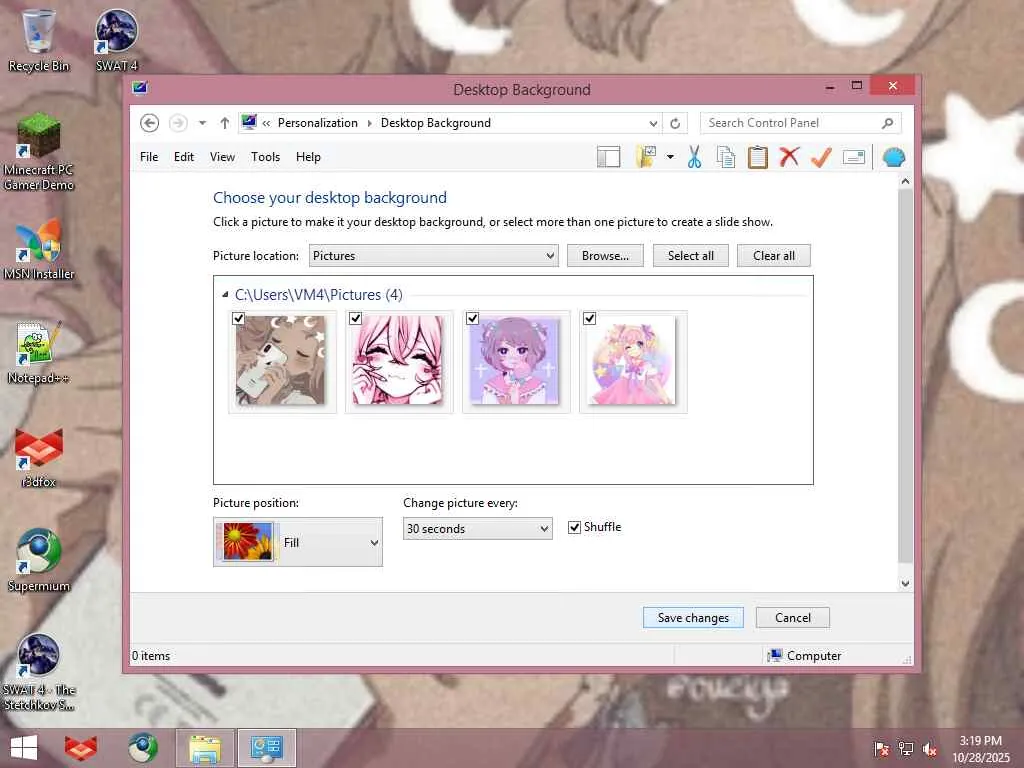Uncheck the brown moon-and-stars picture checkbox
1024x768 pixels.
(238, 319)
